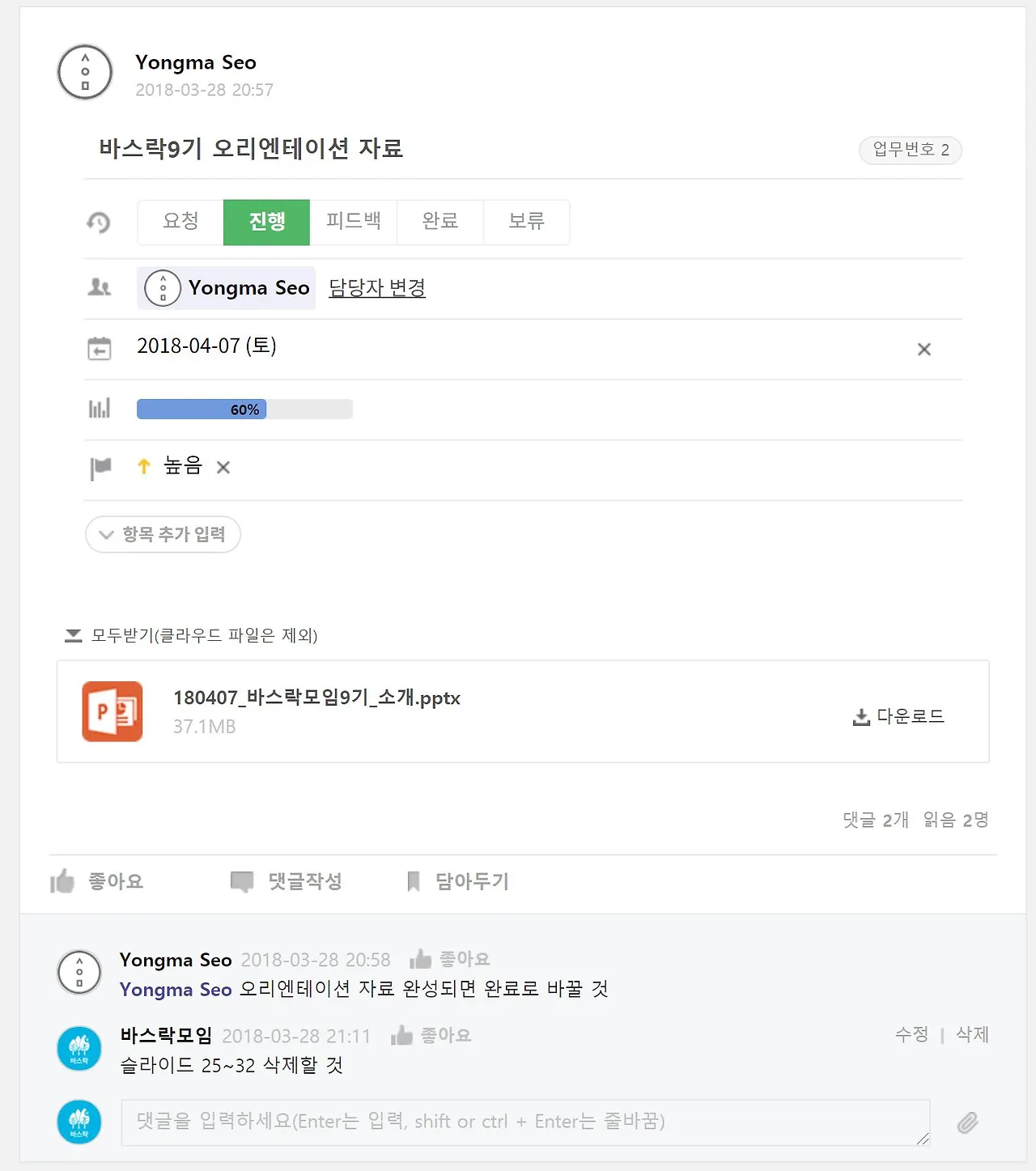Screen dimensions: 1036x1171
Task: Set task status to 요청
Action: [x=180, y=222]
